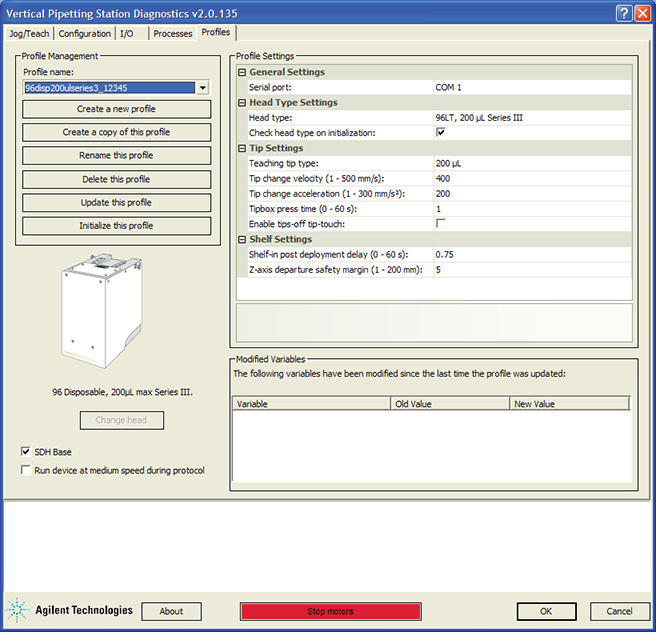Click Initialize this profile button
Viewport: 656px width, 632px height.
[x=116, y=226]
